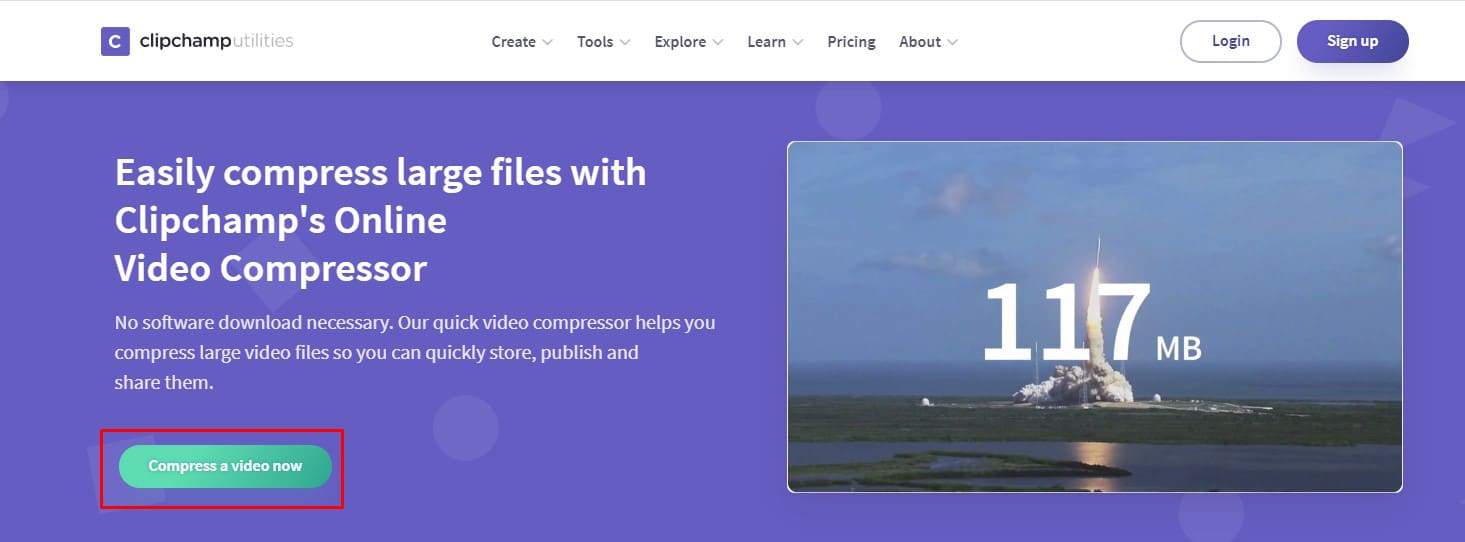Go to the Pricing page
The height and width of the screenshot is (542, 1465).
tap(851, 42)
